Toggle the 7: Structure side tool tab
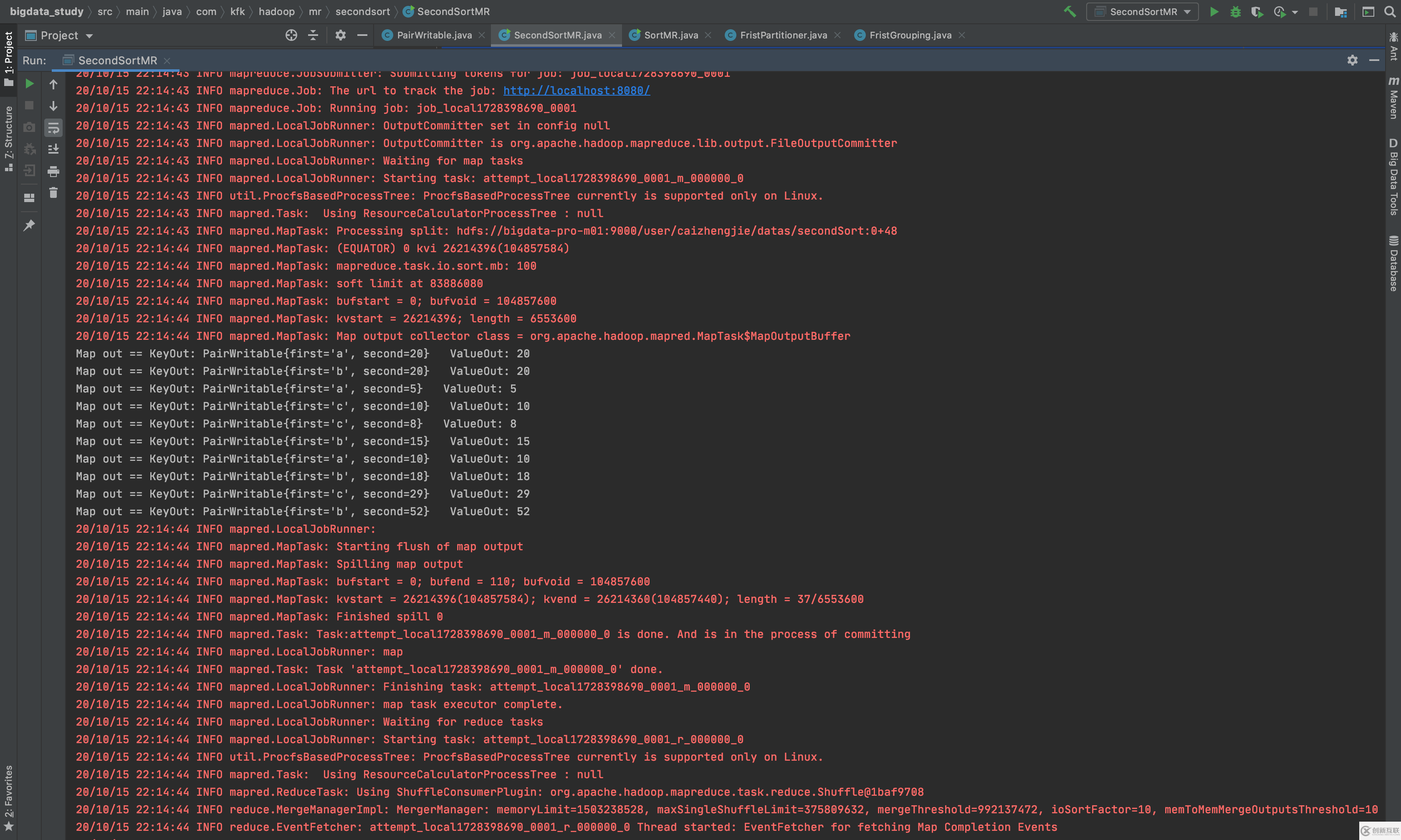 pos(8,139)
